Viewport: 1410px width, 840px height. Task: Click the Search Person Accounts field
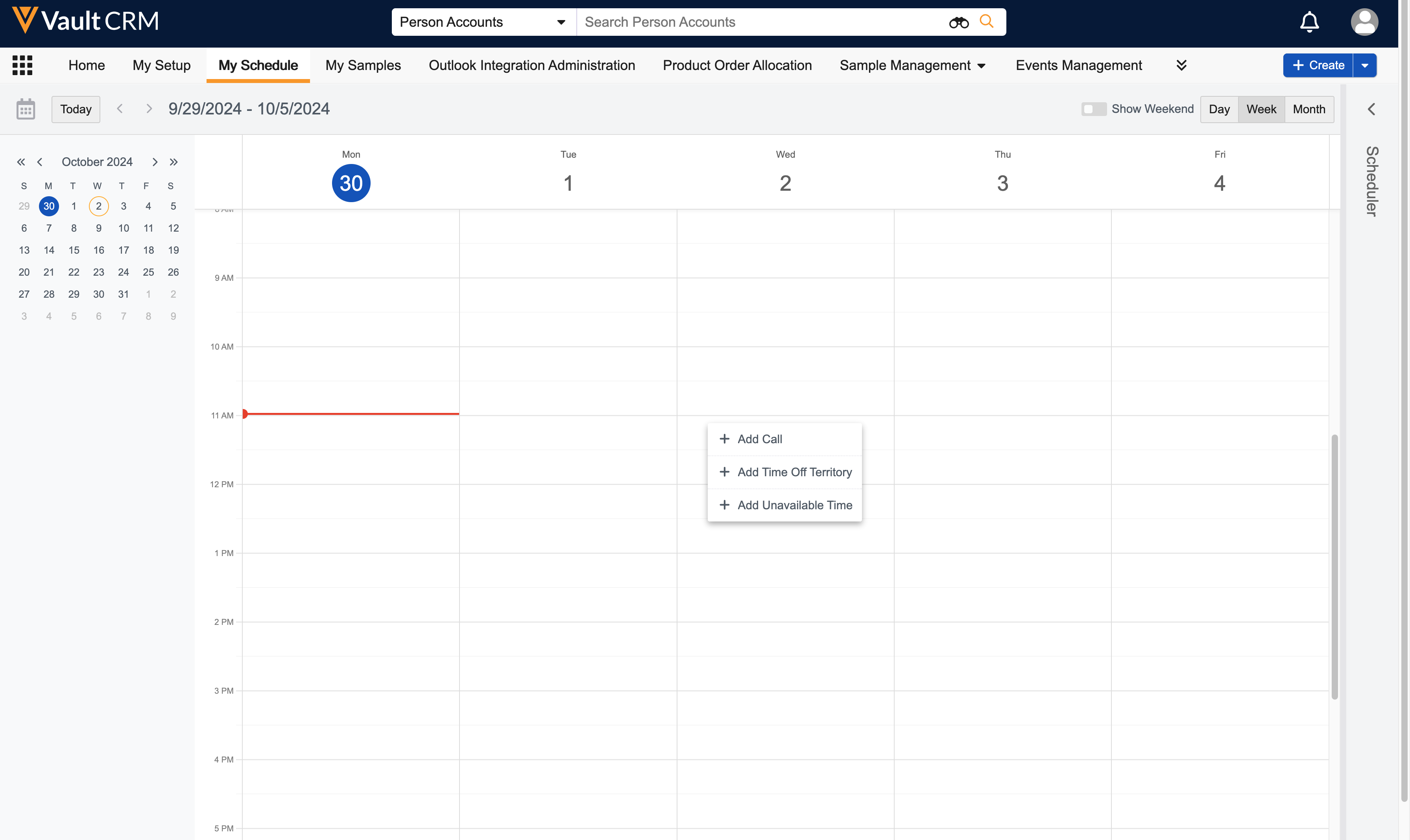click(x=759, y=22)
